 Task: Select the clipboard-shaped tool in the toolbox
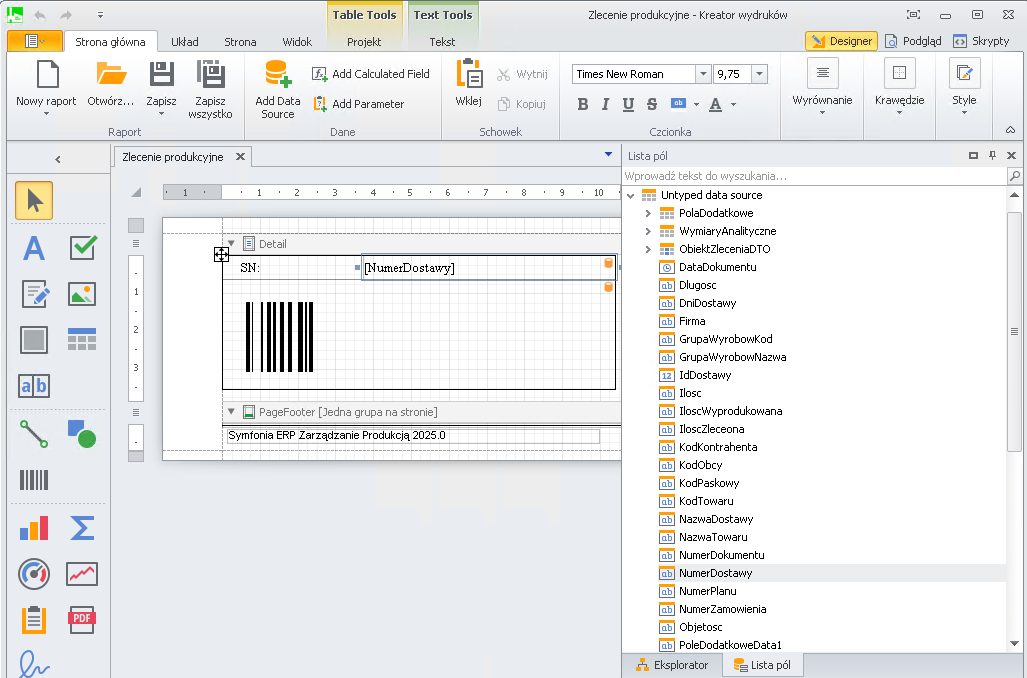pyautogui.click(x=34, y=620)
